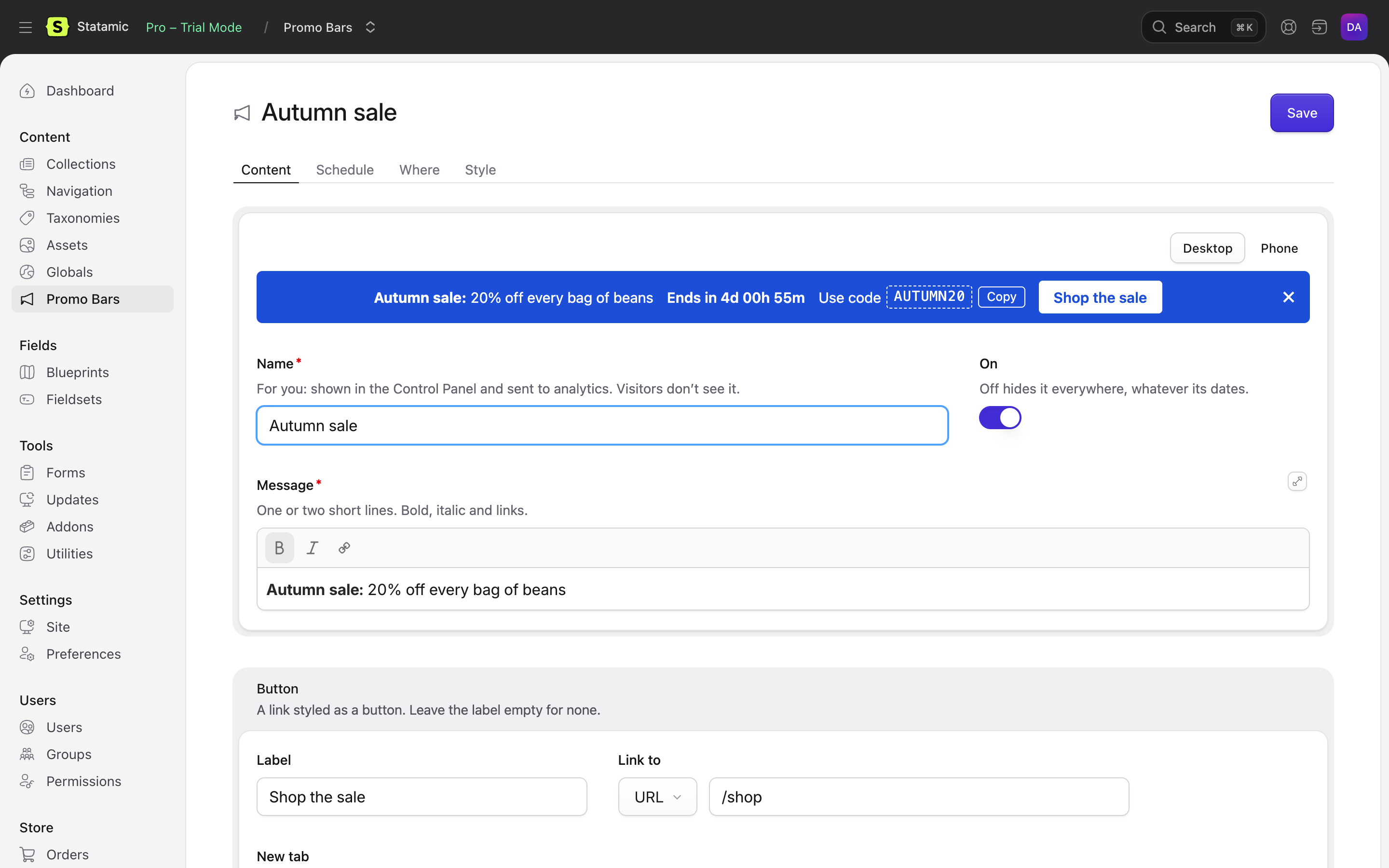Open Navigation in the sidebar
Image resolution: width=1389 pixels, height=868 pixels.
click(x=93, y=191)
